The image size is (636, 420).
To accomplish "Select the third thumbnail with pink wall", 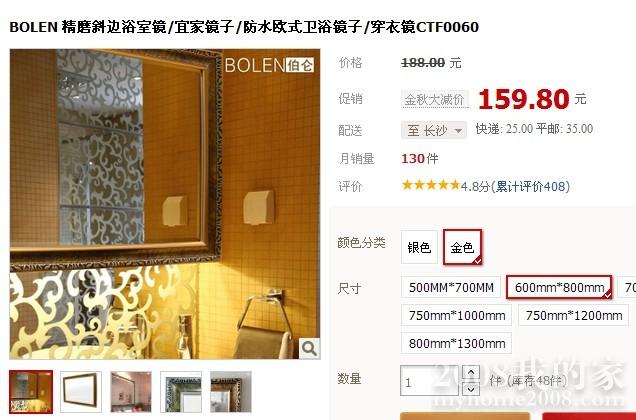I will pos(131,392).
